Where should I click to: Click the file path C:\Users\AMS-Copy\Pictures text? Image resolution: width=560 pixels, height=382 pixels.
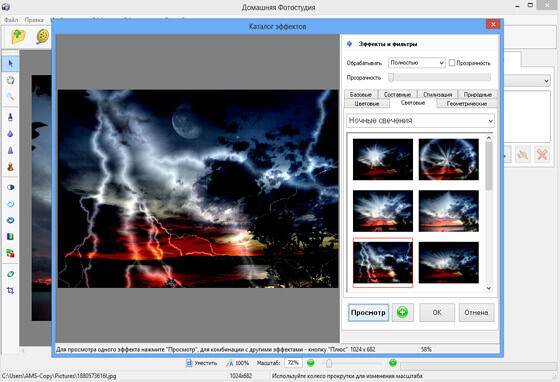pos(59,376)
